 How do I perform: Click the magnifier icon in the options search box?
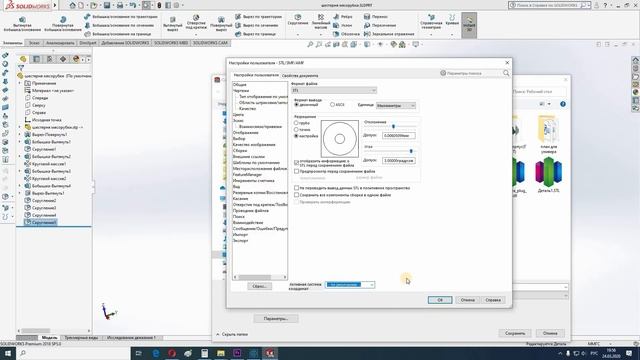506,73
